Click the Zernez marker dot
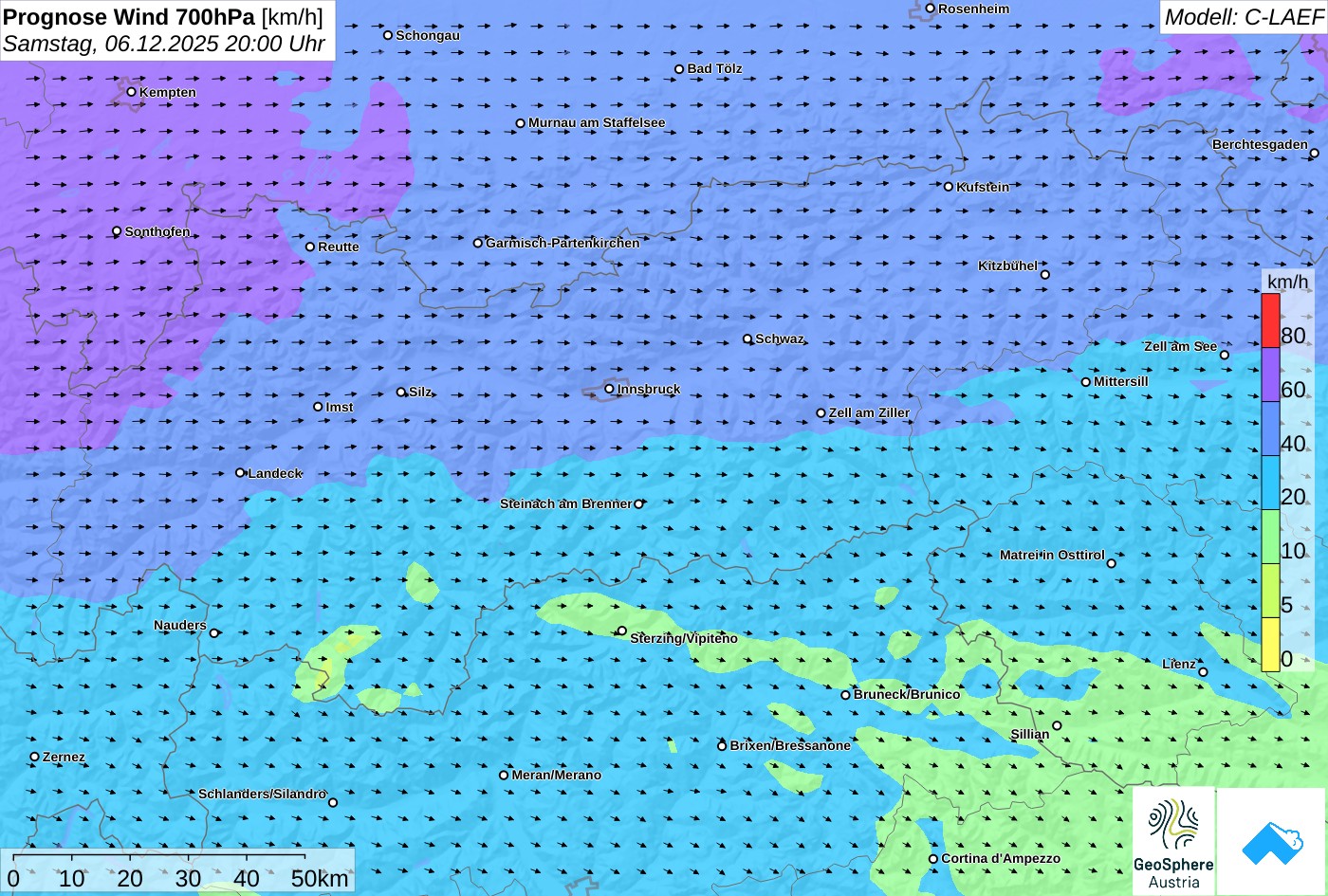1328x896 pixels. [34, 756]
